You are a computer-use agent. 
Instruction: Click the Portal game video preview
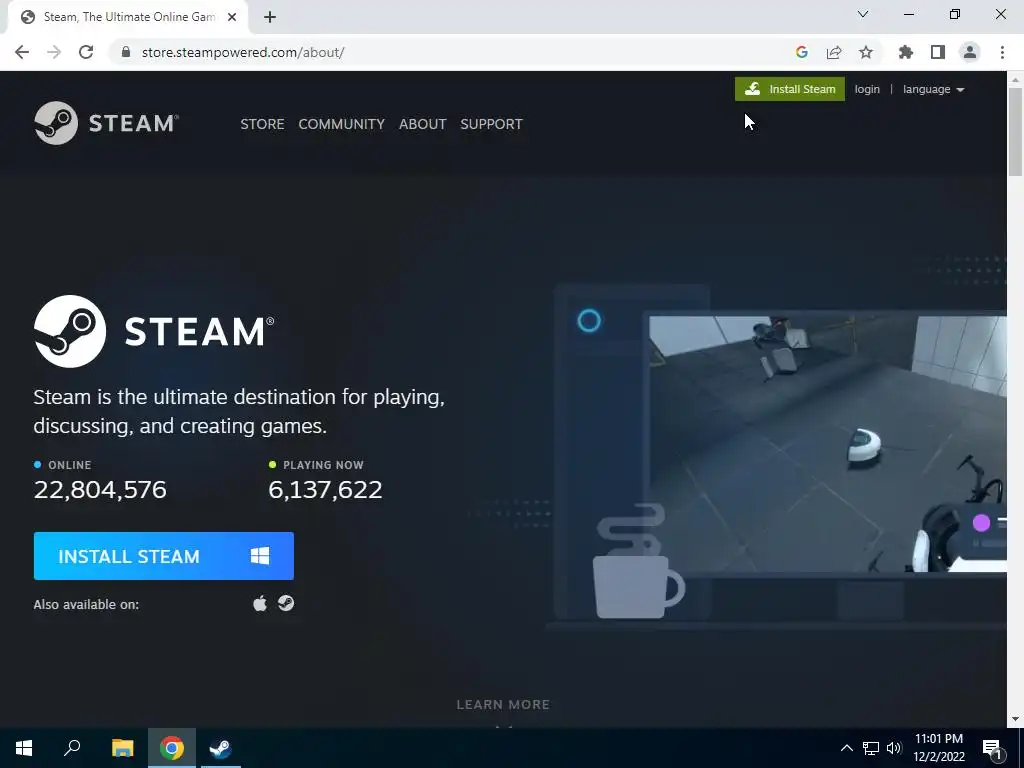[827, 444]
